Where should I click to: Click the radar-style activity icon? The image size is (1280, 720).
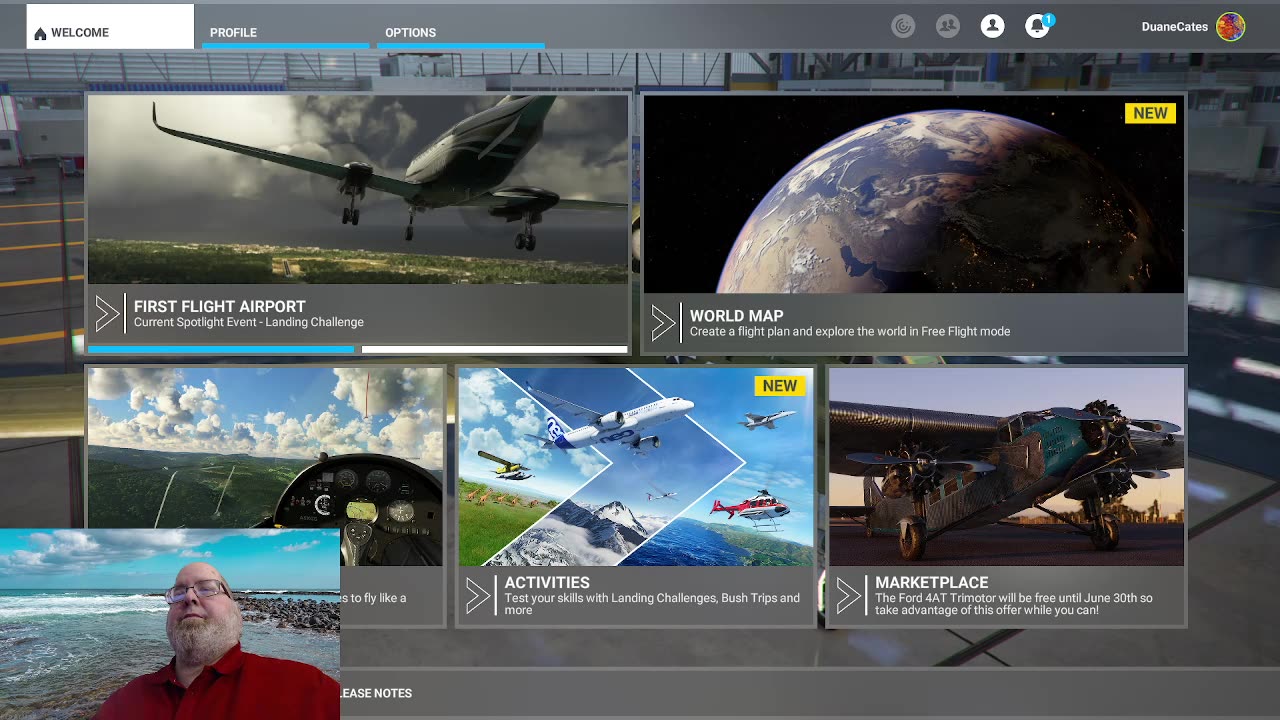tap(903, 27)
